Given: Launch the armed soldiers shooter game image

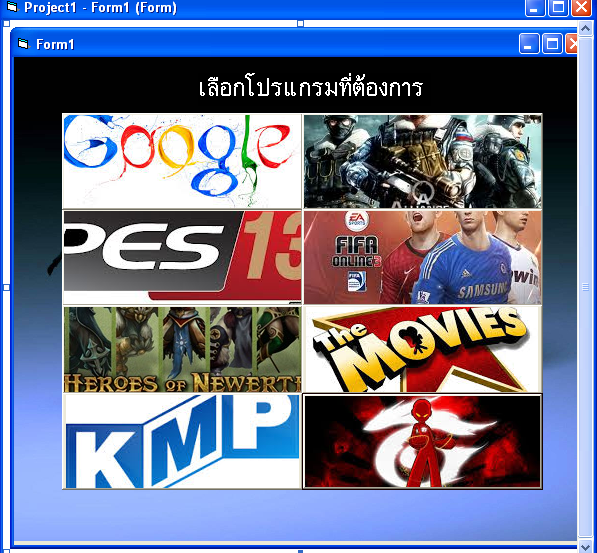Looking at the screenshot, I should (x=423, y=161).
